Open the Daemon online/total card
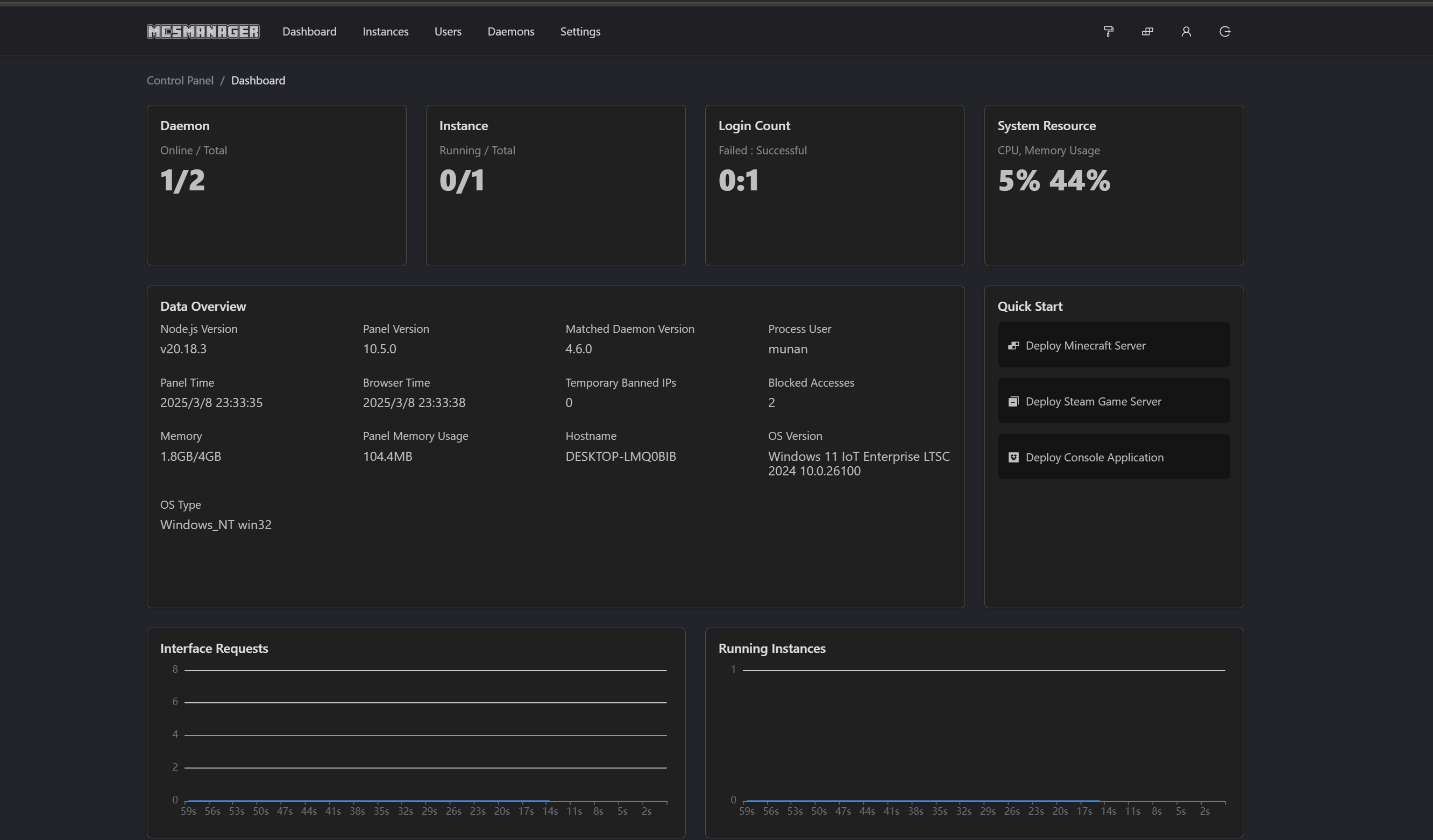 (276, 186)
